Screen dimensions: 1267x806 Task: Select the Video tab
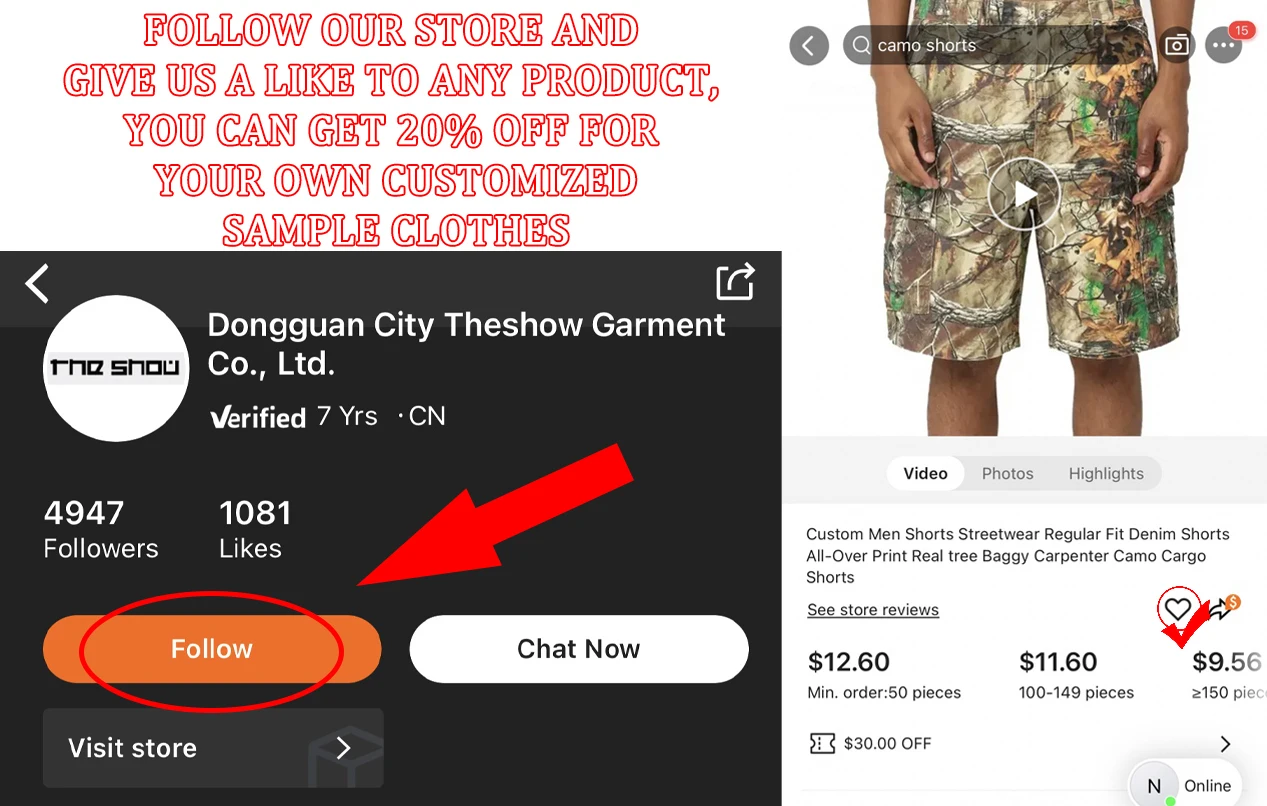tap(925, 473)
